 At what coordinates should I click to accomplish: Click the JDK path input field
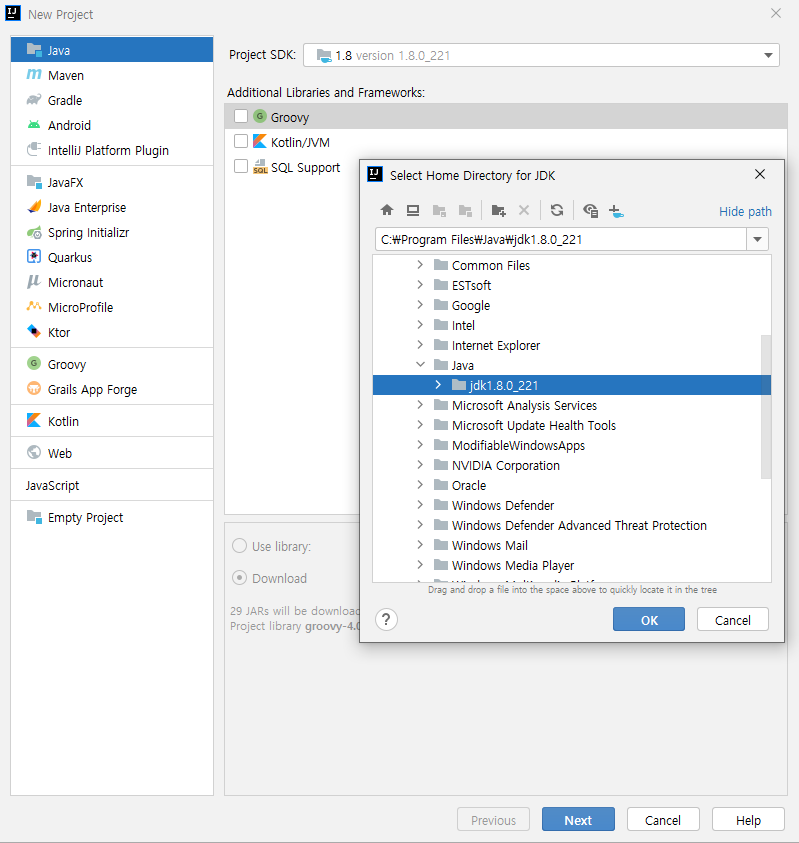click(561, 239)
